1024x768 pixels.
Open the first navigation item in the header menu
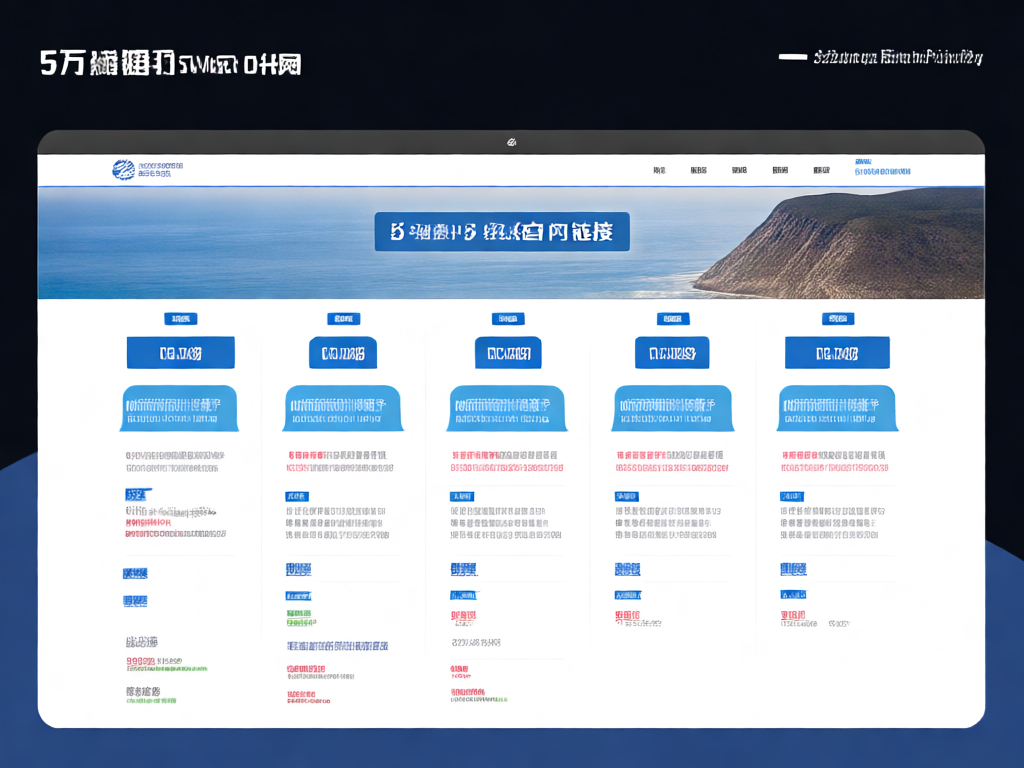tap(659, 171)
